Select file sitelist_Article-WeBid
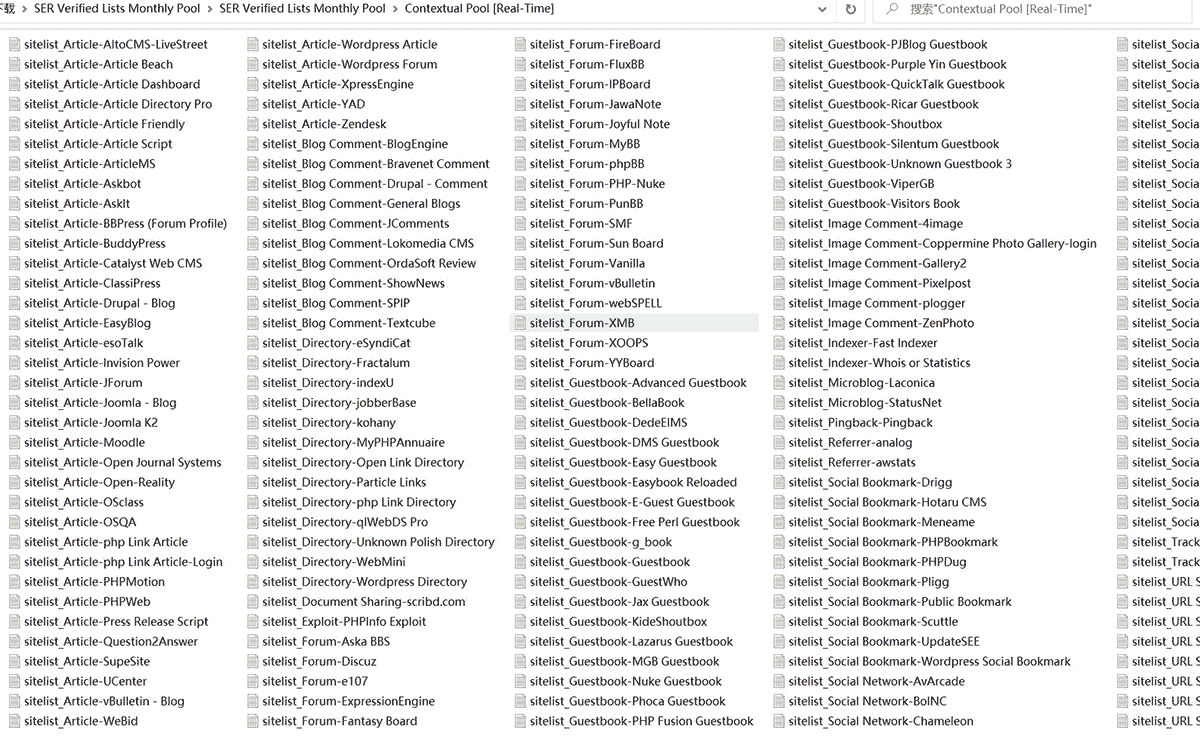 click(x=81, y=721)
